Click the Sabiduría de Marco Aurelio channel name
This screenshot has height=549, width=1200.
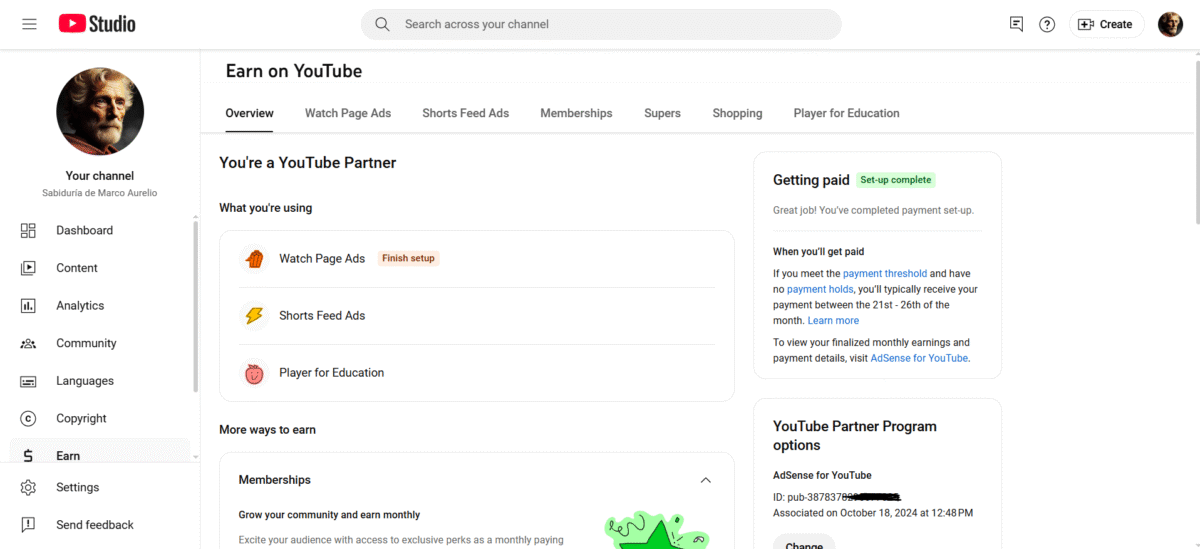[100, 192]
